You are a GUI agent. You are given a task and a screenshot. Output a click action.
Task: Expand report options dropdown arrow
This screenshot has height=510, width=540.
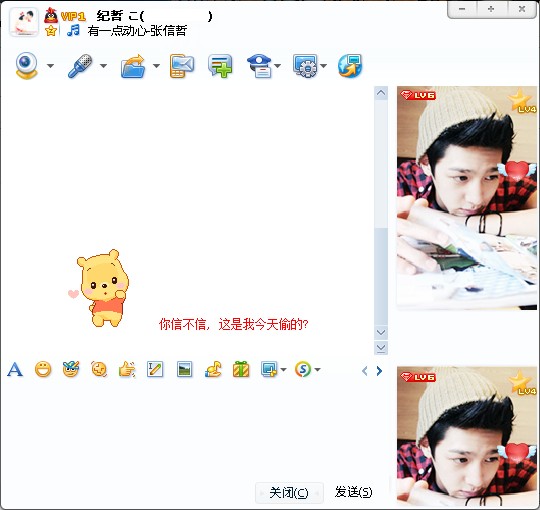click(x=278, y=66)
